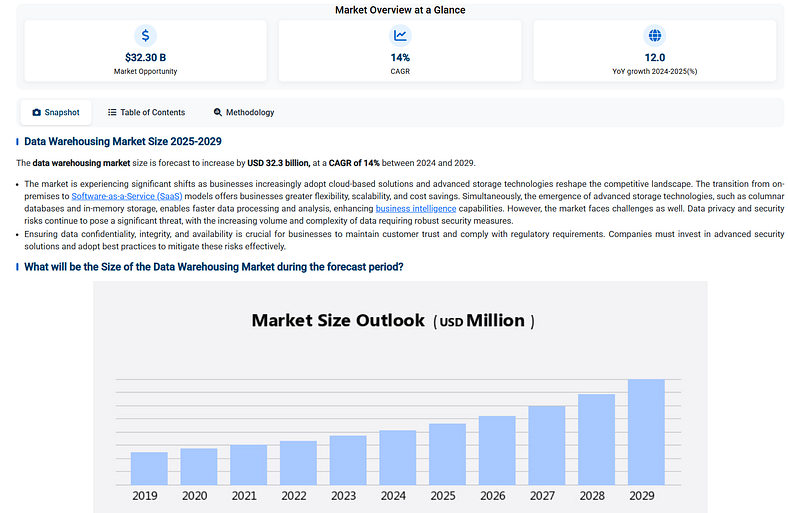
Task: Click the 12.0 YoY growth value
Action: pos(655,58)
